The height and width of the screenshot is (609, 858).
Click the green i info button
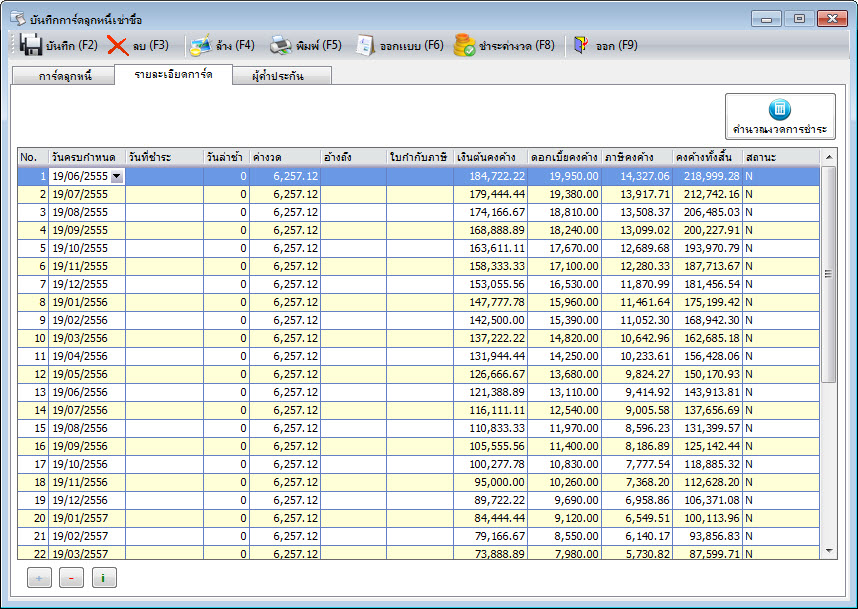[104, 578]
